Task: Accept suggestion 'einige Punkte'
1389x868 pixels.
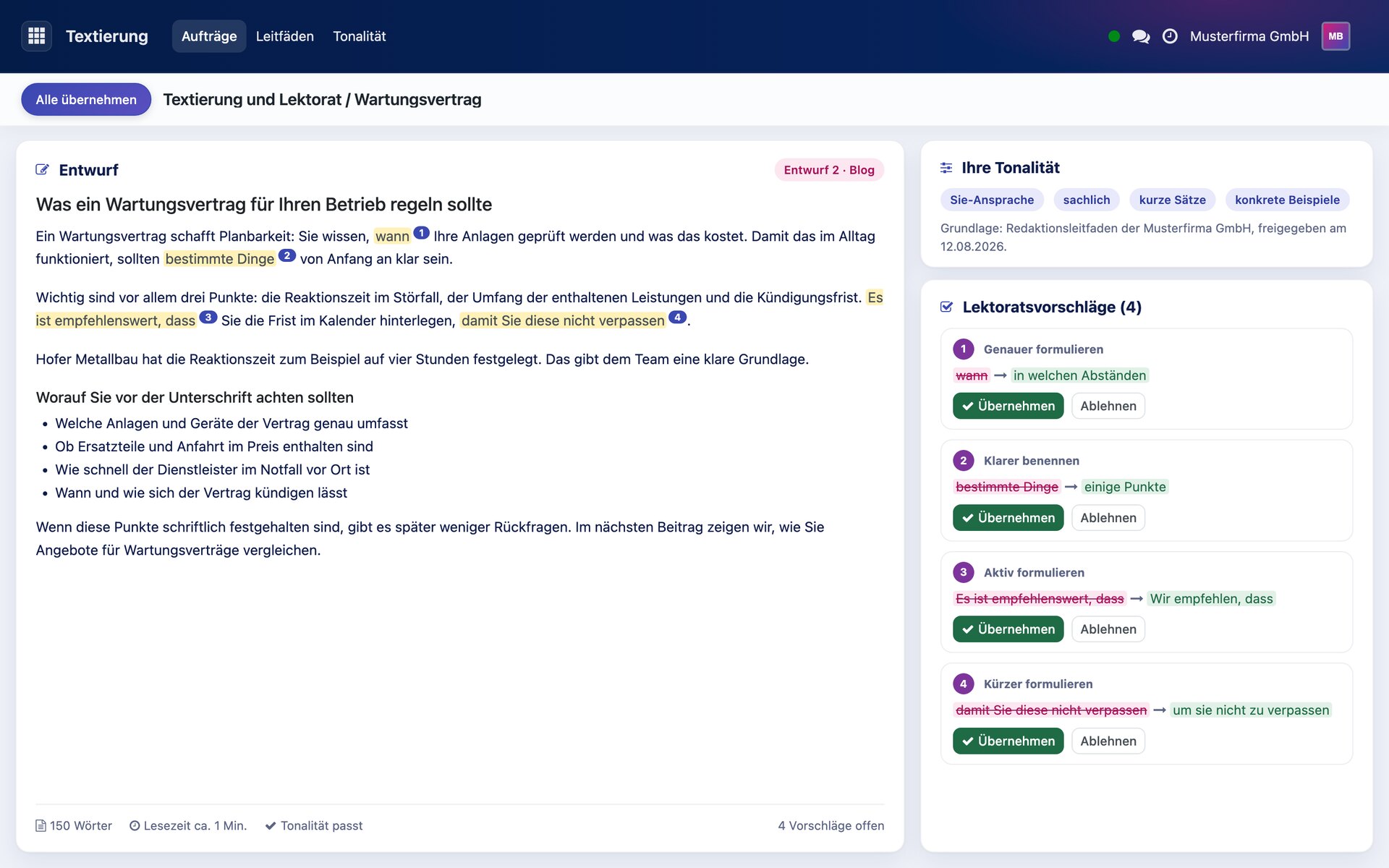Action: (x=1008, y=518)
